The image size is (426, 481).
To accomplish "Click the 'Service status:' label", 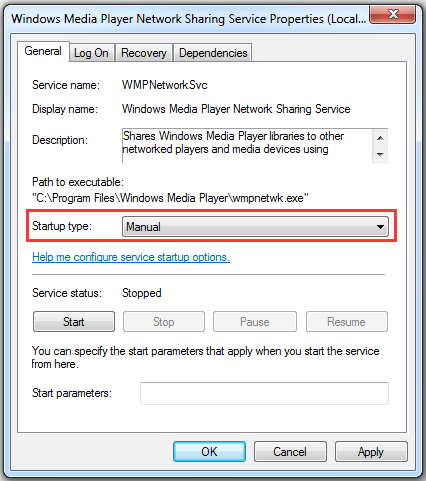I will (67, 293).
